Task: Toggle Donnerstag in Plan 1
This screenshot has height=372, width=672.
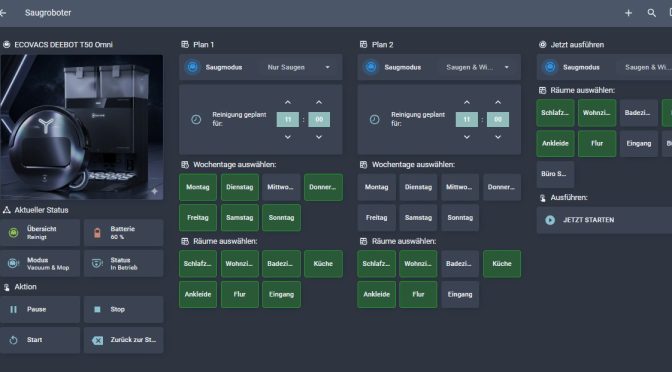Action: coord(323,187)
